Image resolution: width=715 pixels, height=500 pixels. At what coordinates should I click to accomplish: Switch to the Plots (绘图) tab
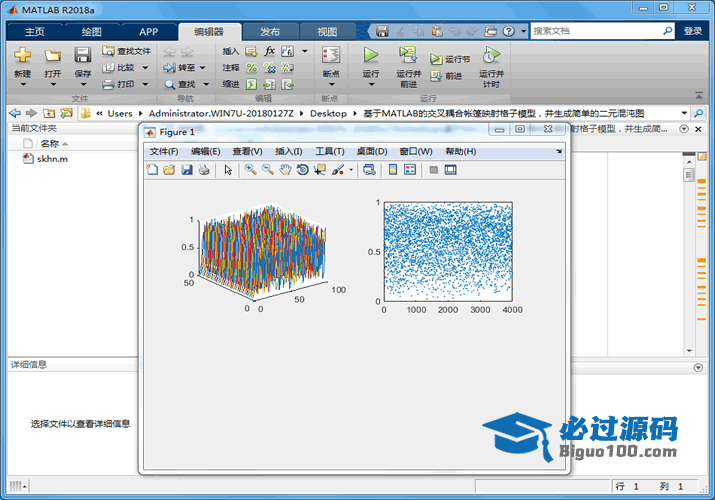92,32
